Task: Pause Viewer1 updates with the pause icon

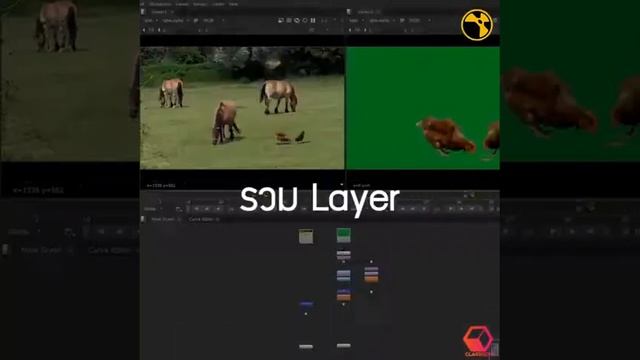Action: click(x=313, y=20)
